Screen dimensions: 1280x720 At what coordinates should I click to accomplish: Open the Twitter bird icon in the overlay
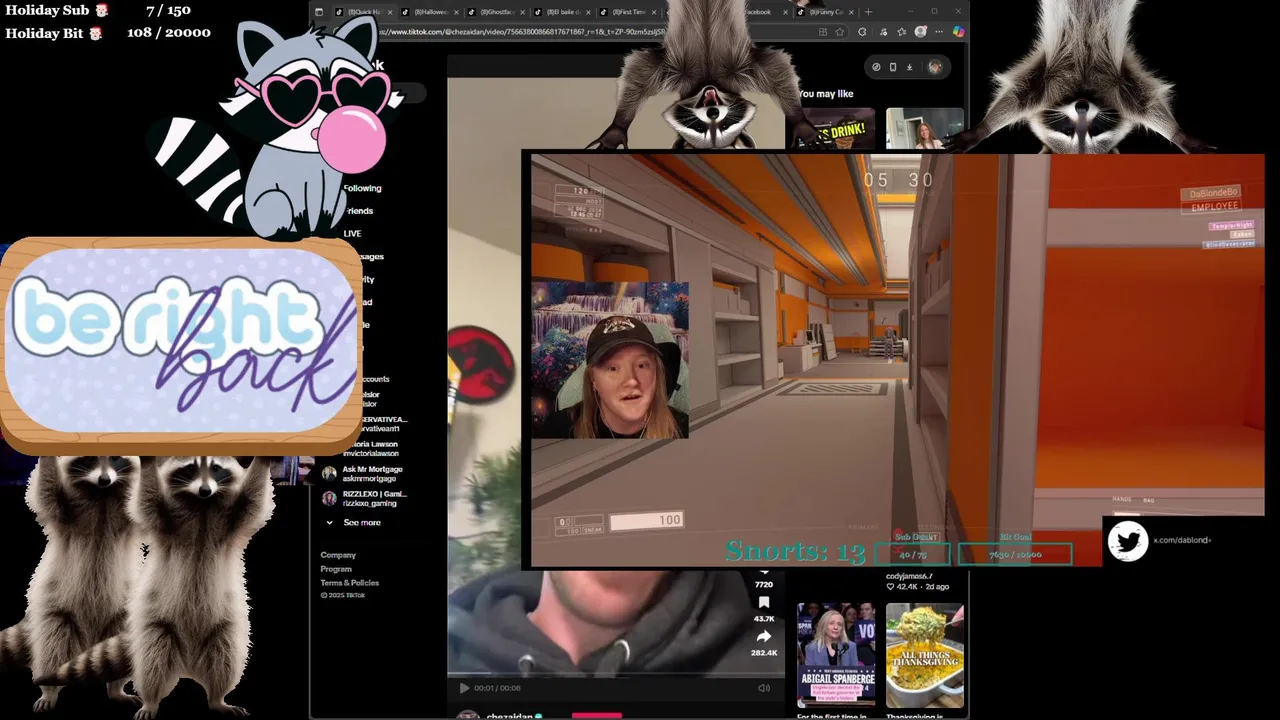tap(1128, 541)
